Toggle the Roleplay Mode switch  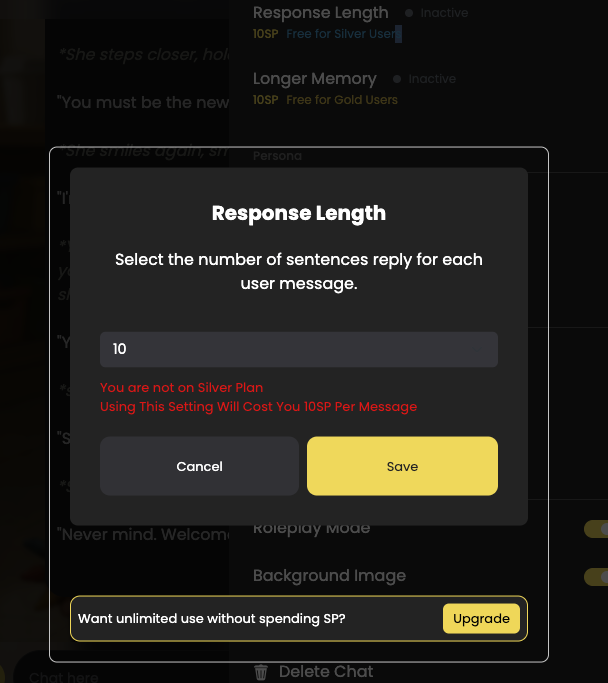click(596, 529)
